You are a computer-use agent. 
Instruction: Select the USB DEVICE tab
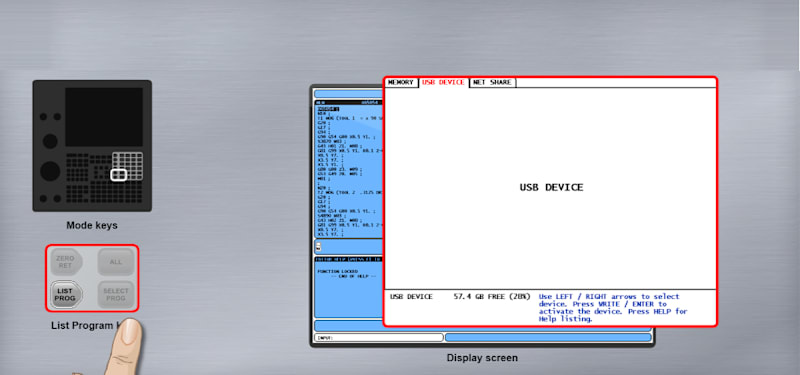443,82
